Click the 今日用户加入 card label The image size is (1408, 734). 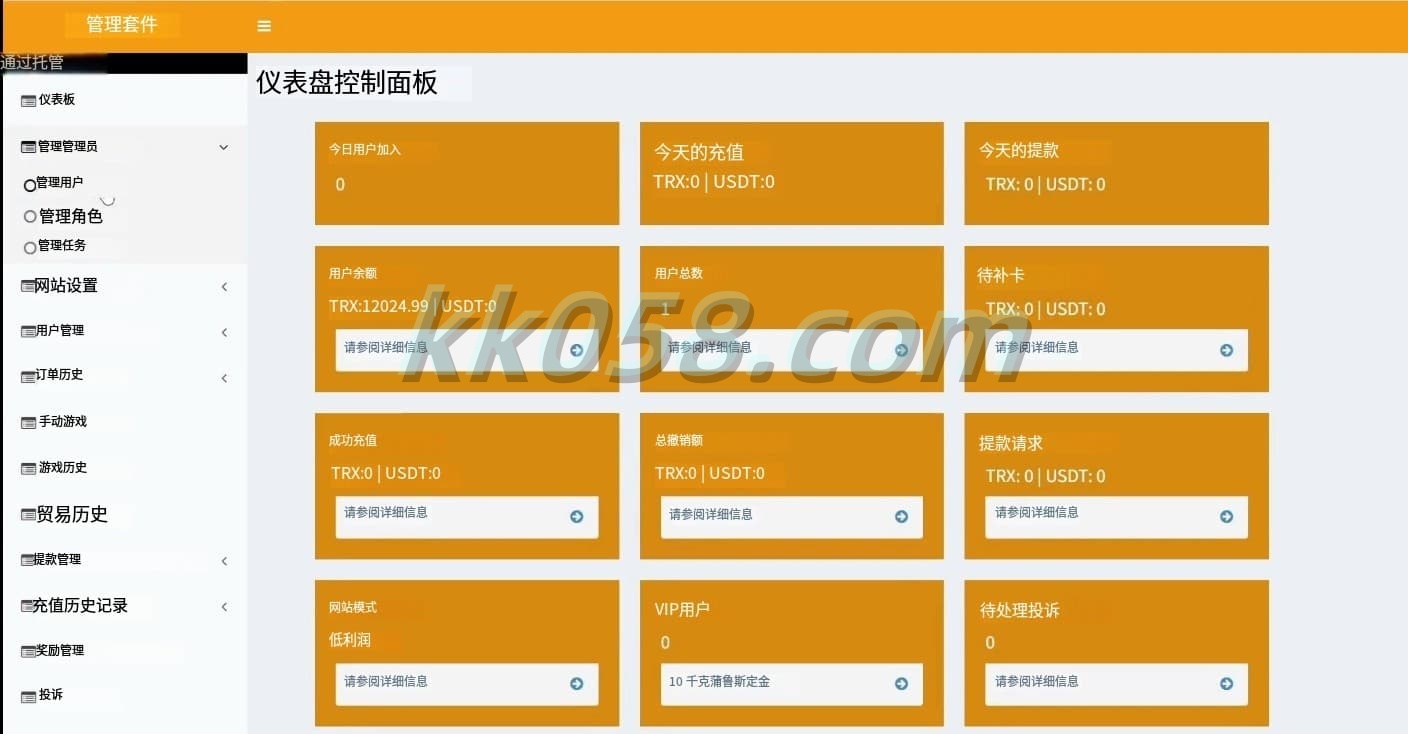(365, 149)
